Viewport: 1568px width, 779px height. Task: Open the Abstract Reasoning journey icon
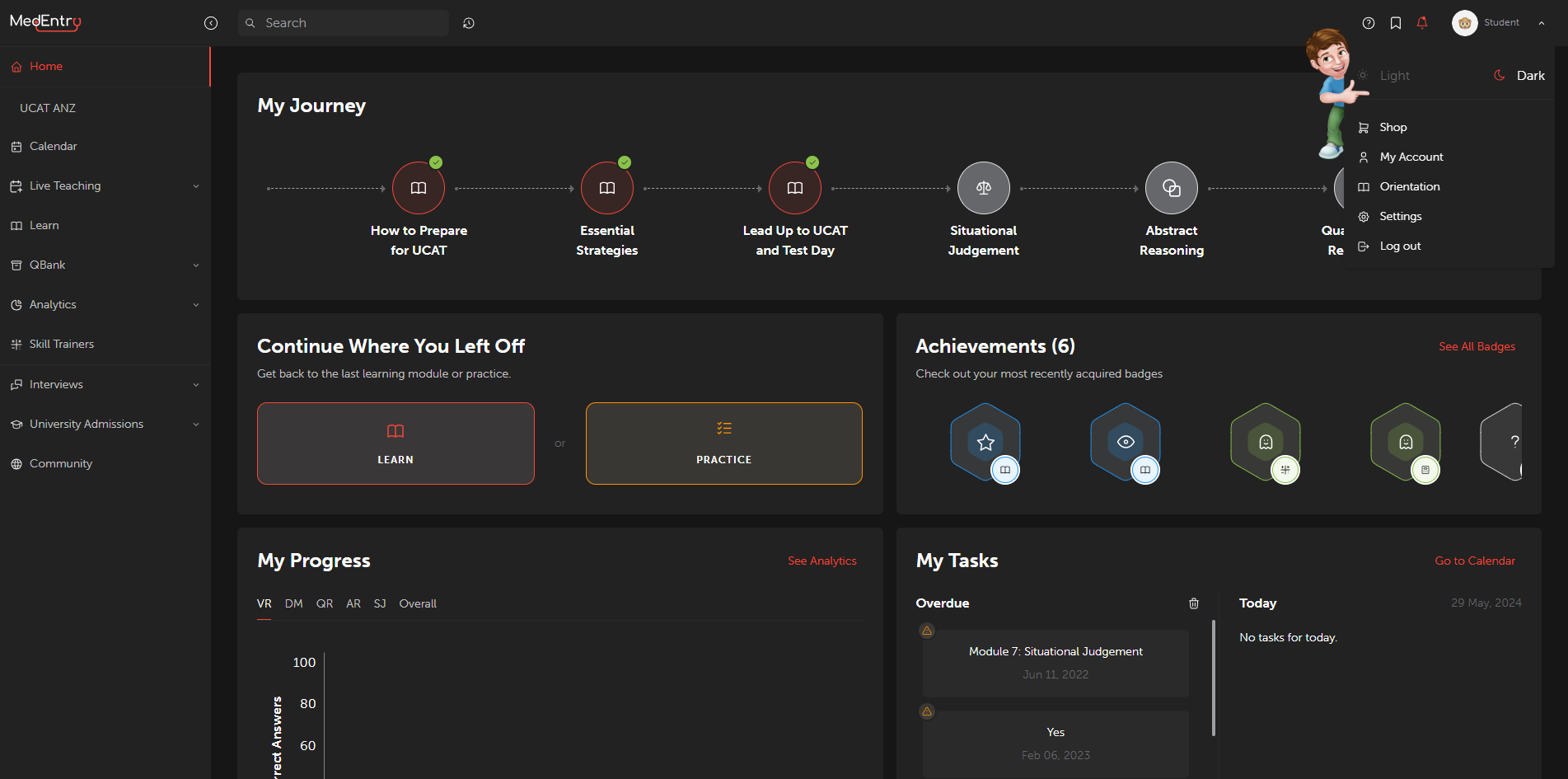point(1172,188)
